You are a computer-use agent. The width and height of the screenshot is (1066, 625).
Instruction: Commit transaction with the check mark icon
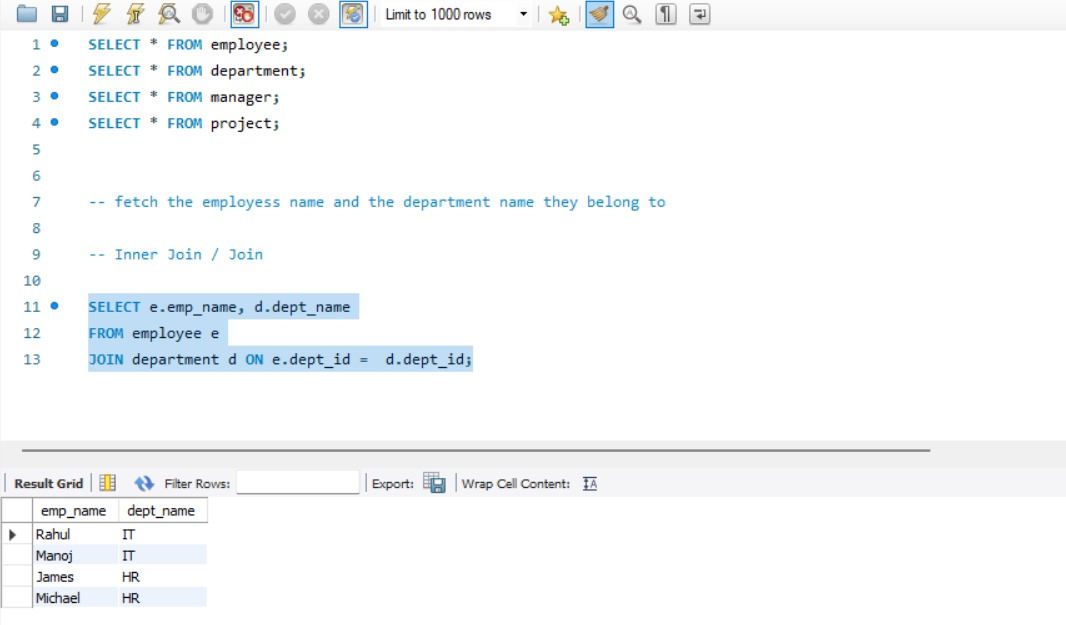[285, 14]
